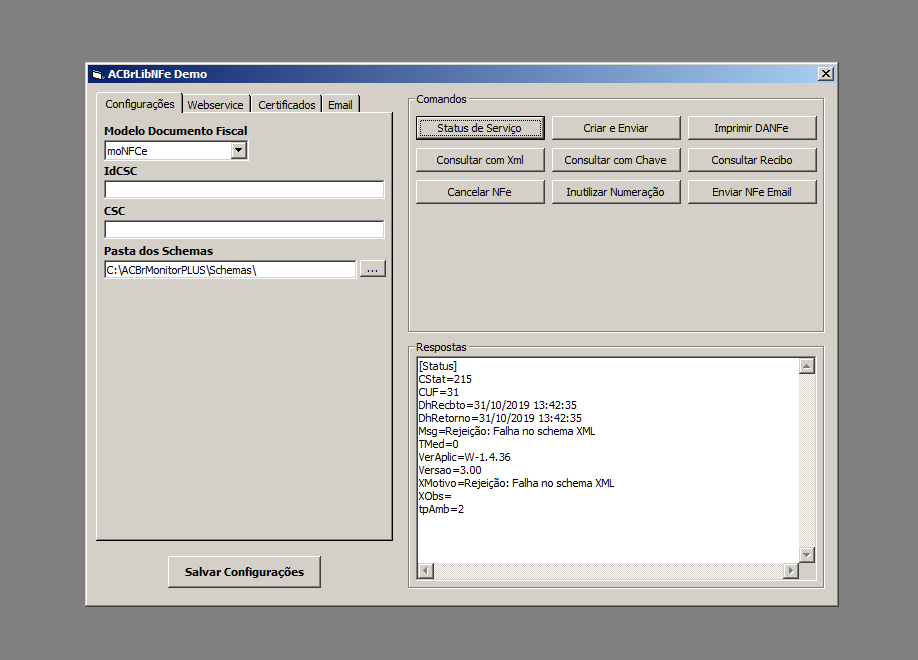This screenshot has width=918, height=660.
Task: Click scroll down arrow in Respostas box
Action: tap(807, 555)
